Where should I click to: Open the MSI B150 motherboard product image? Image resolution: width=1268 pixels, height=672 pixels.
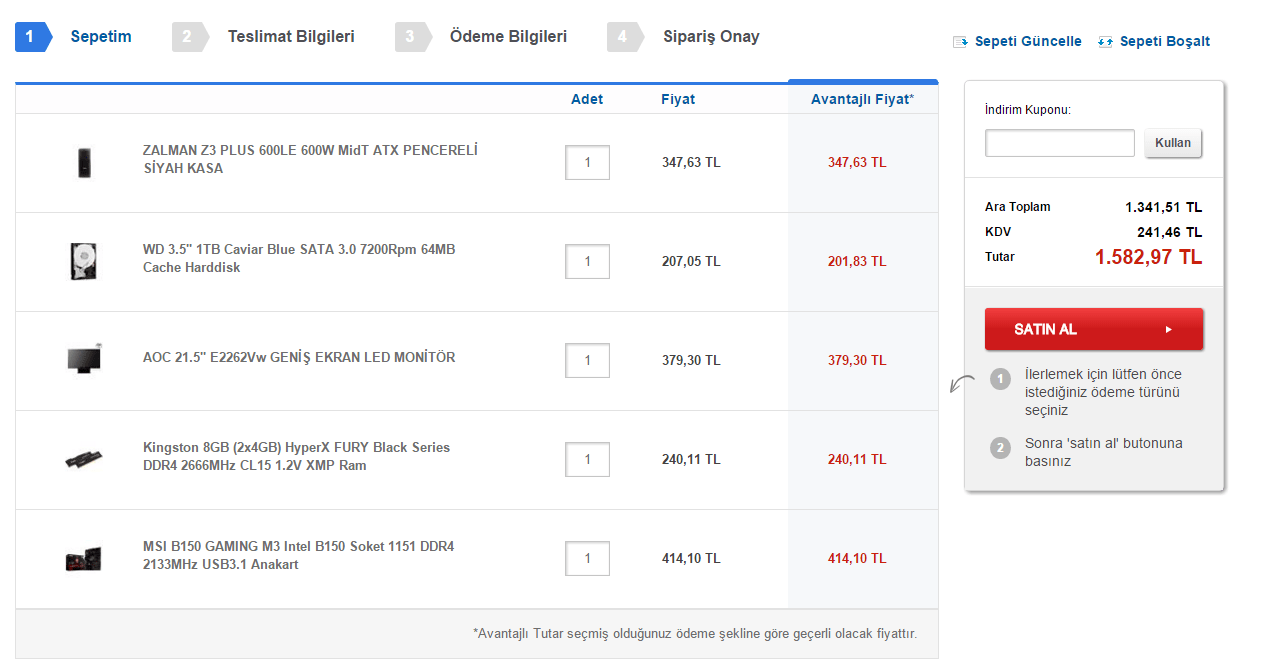[x=83, y=558]
